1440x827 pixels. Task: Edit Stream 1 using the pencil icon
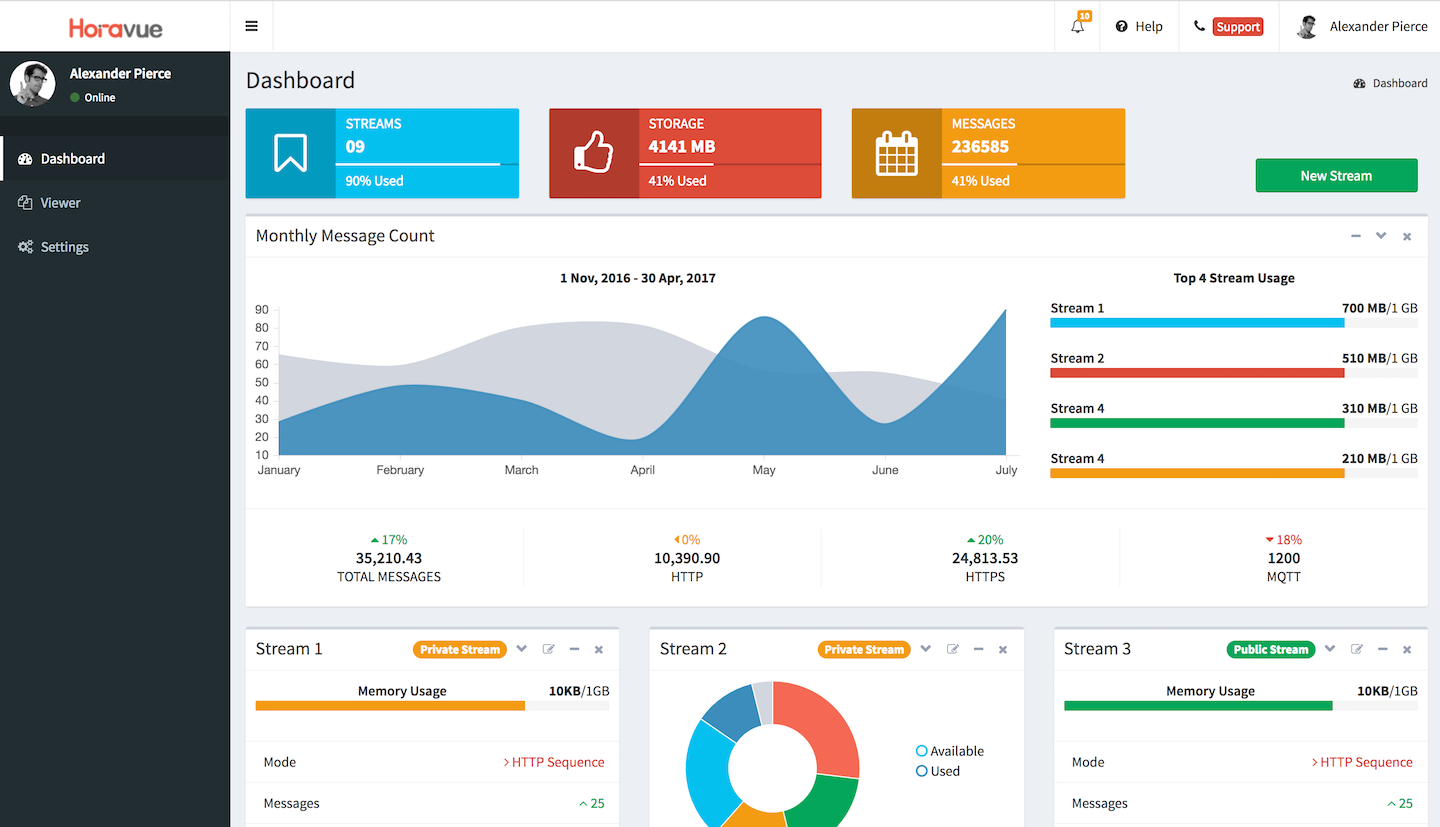click(548, 648)
